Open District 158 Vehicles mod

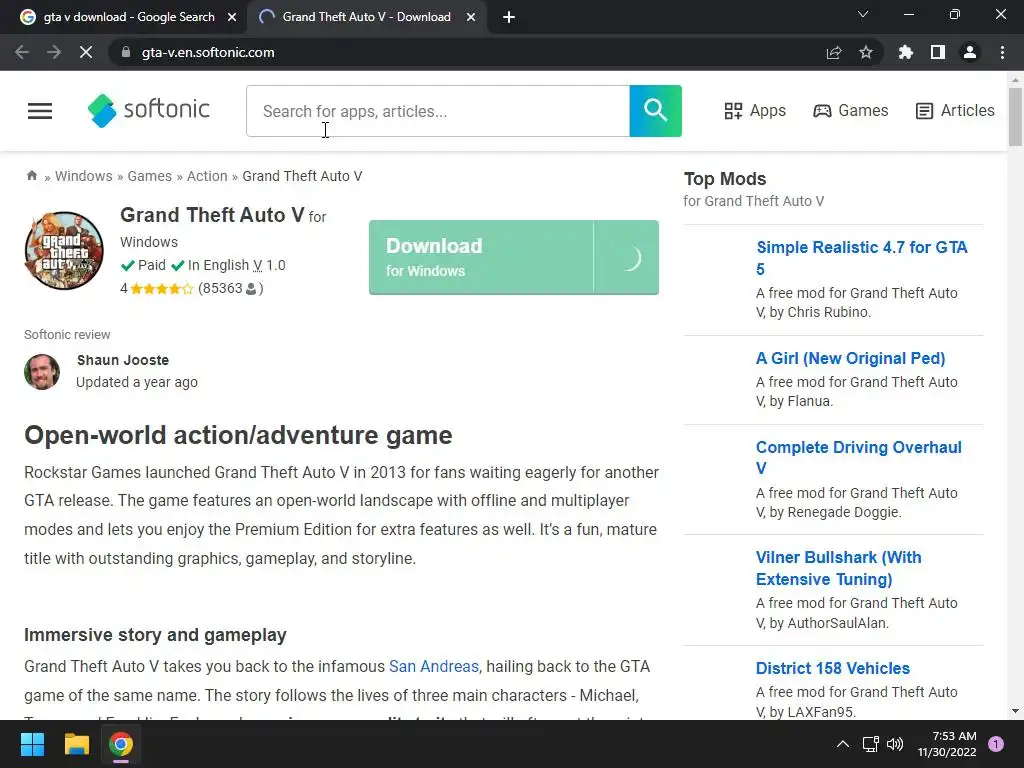[833, 668]
